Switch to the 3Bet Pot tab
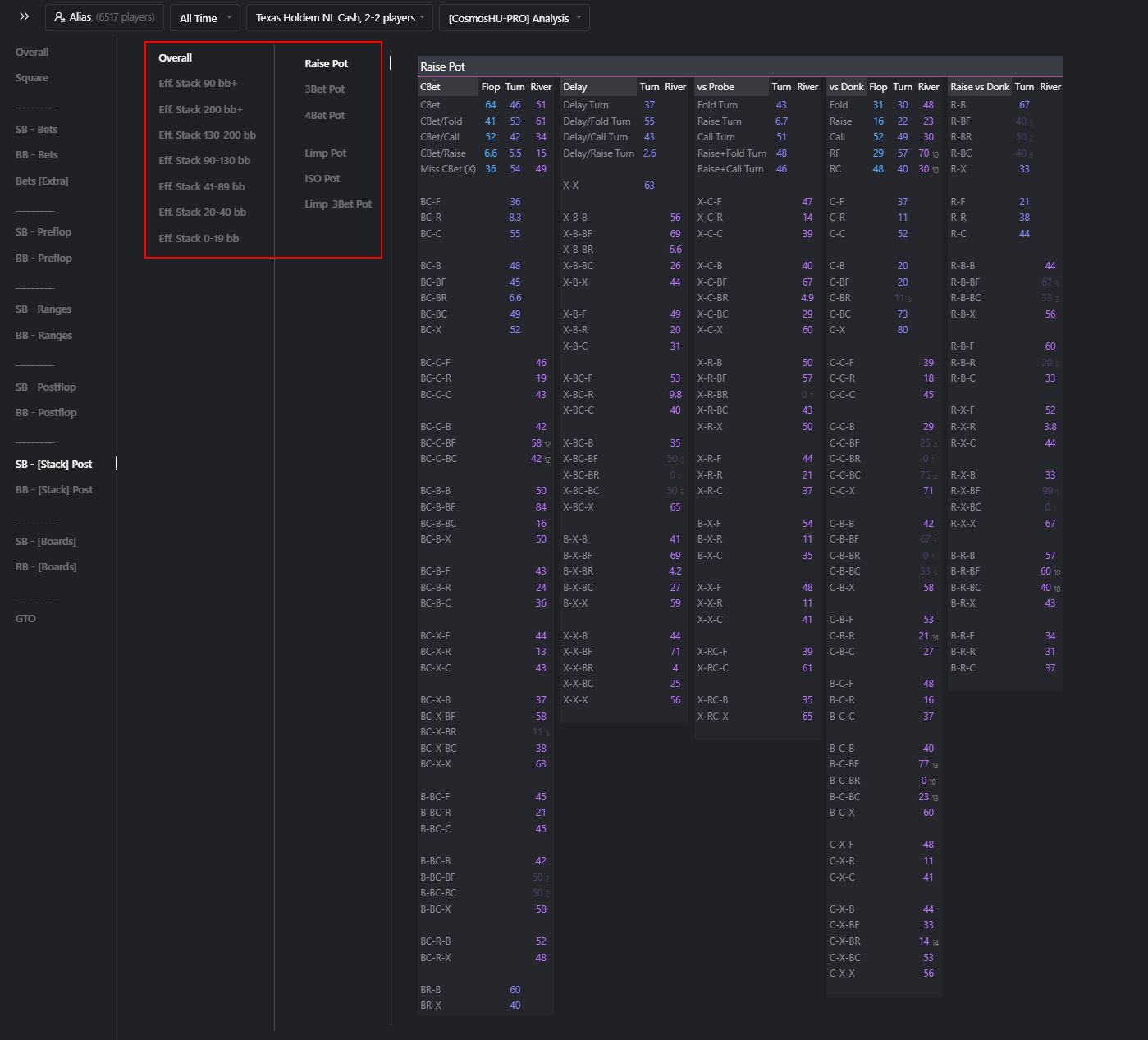The height and width of the screenshot is (1040, 1148). pyautogui.click(x=325, y=89)
